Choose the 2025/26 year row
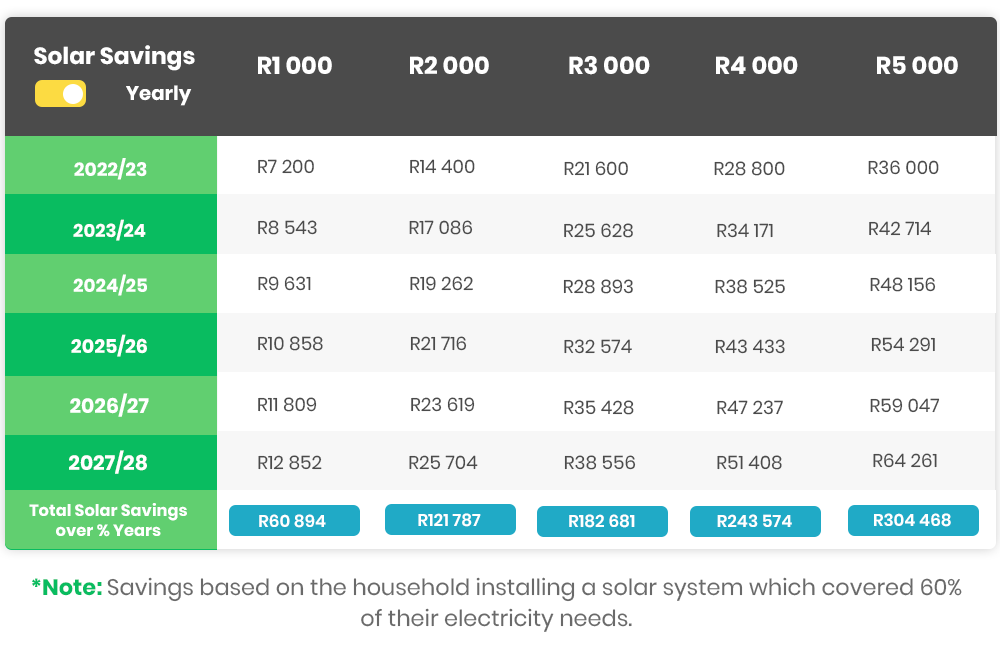Viewport: 1000px width, 667px height. [x=110, y=346]
